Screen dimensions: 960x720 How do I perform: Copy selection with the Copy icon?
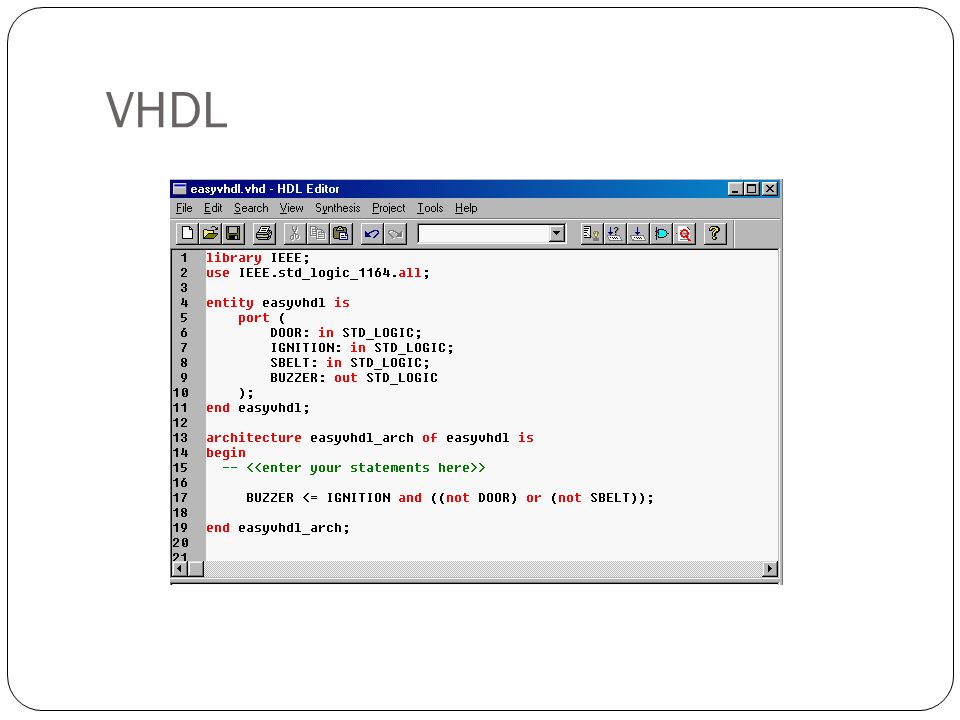(318, 233)
